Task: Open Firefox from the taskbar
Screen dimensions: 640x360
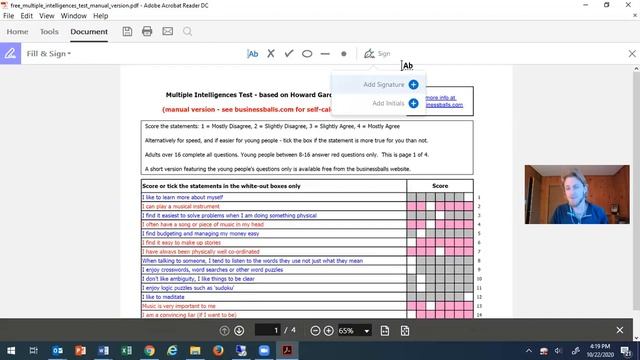Action: pyautogui.click(x=218, y=351)
